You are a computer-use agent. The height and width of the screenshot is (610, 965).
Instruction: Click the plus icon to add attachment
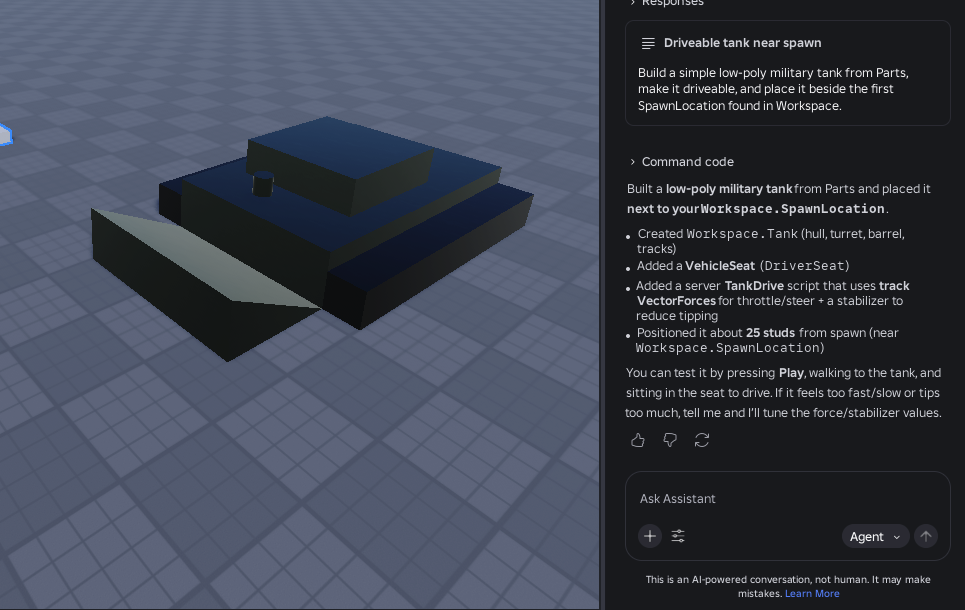(x=650, y=537)
